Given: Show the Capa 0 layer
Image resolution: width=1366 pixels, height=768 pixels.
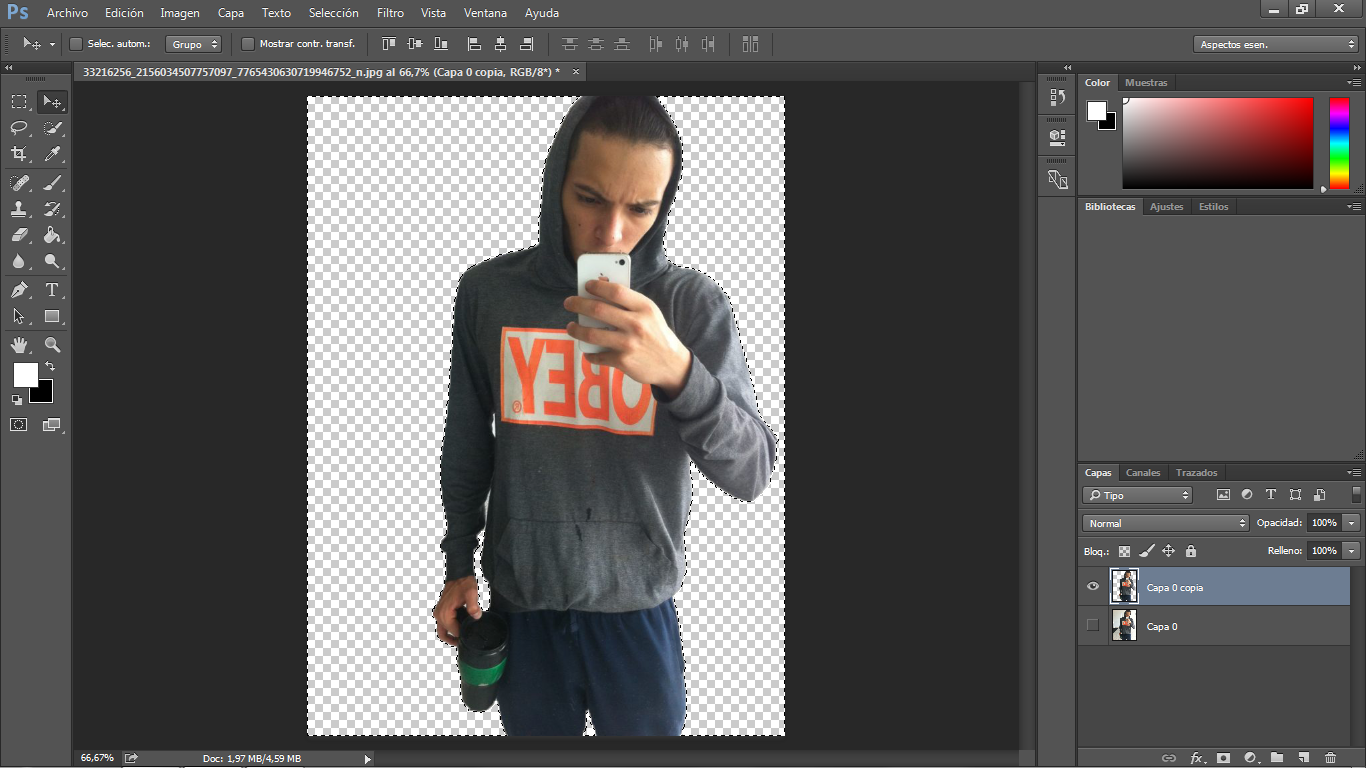Looking at the screenshot, I should [x=1092, y=626].
